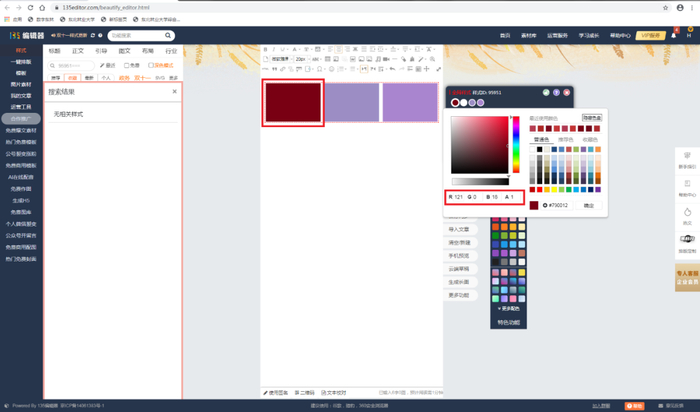
Task: Open the 普通色 color tab
Action: [541, 140]
